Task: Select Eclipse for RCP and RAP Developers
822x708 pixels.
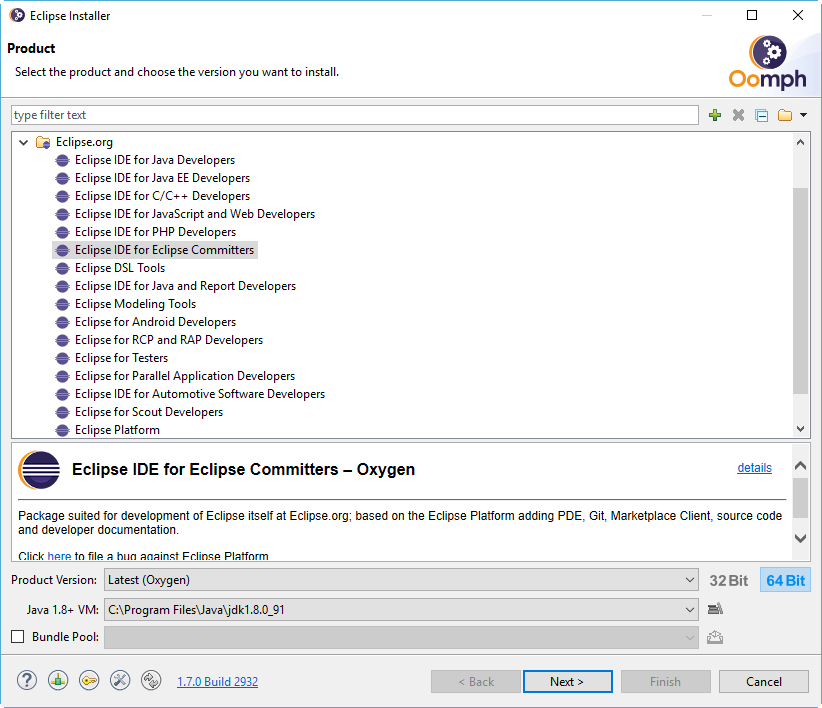Action: coord(159,340)
